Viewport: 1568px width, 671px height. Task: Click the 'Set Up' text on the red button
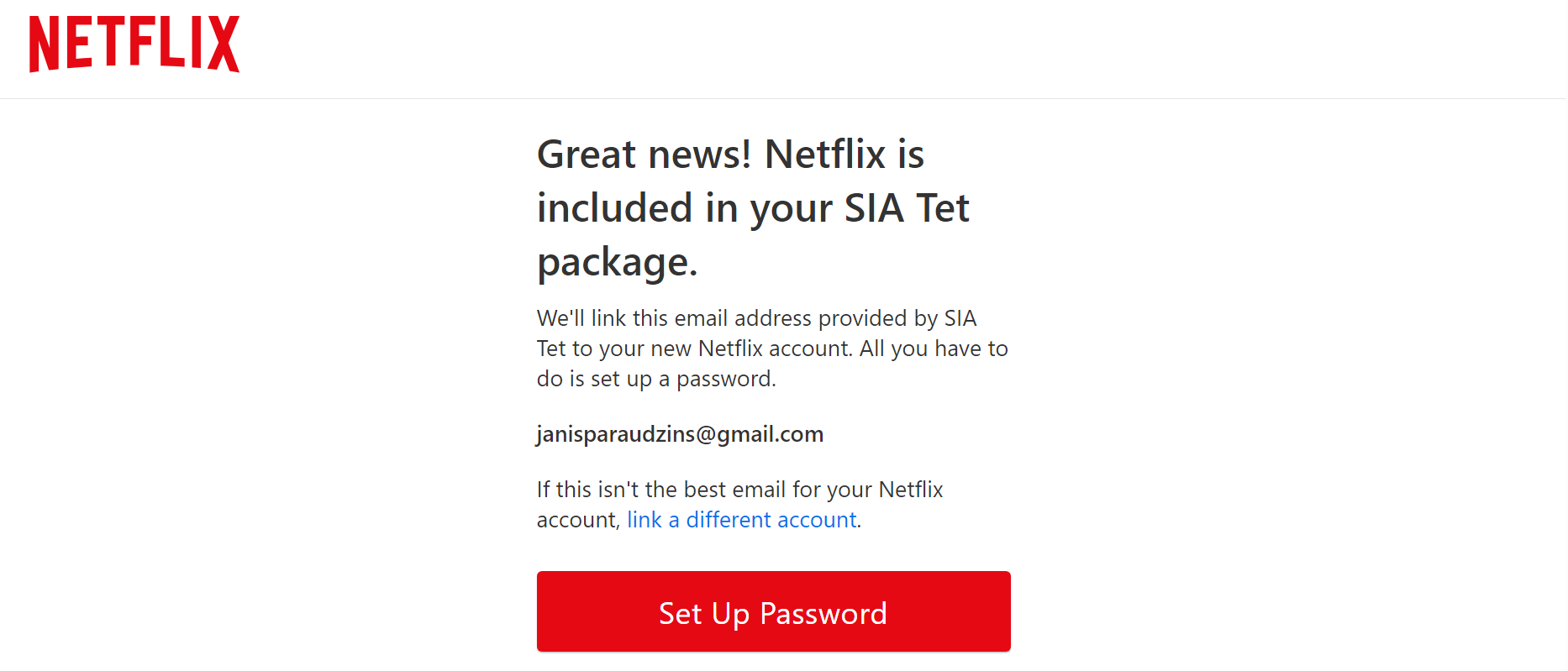[704, 614]
